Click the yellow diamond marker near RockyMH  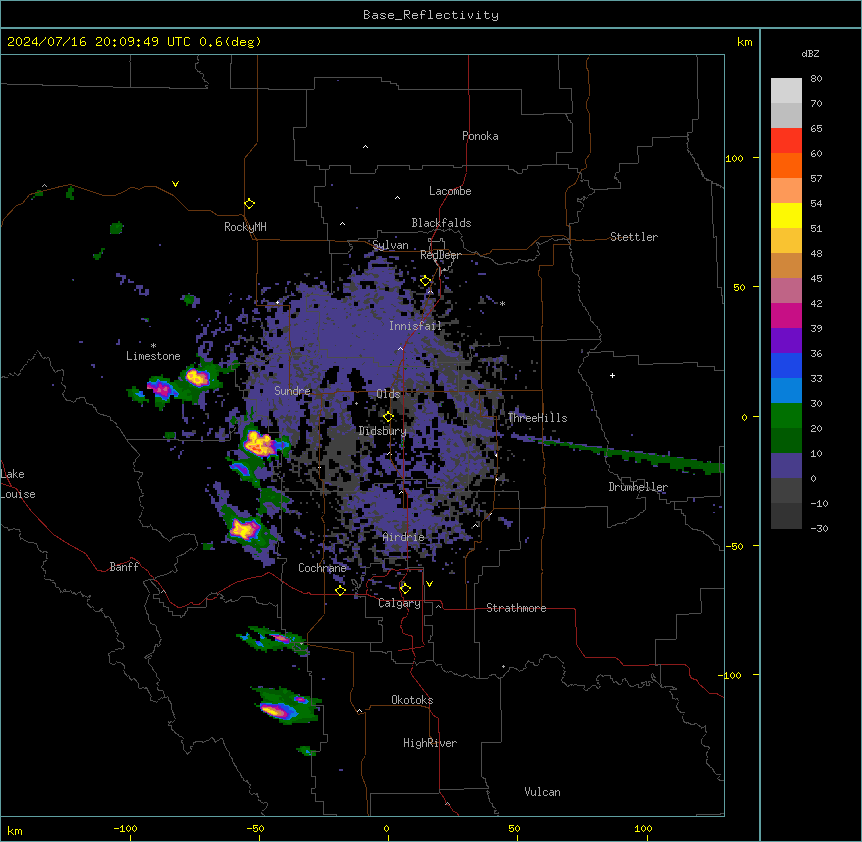[x=249, y=204]
